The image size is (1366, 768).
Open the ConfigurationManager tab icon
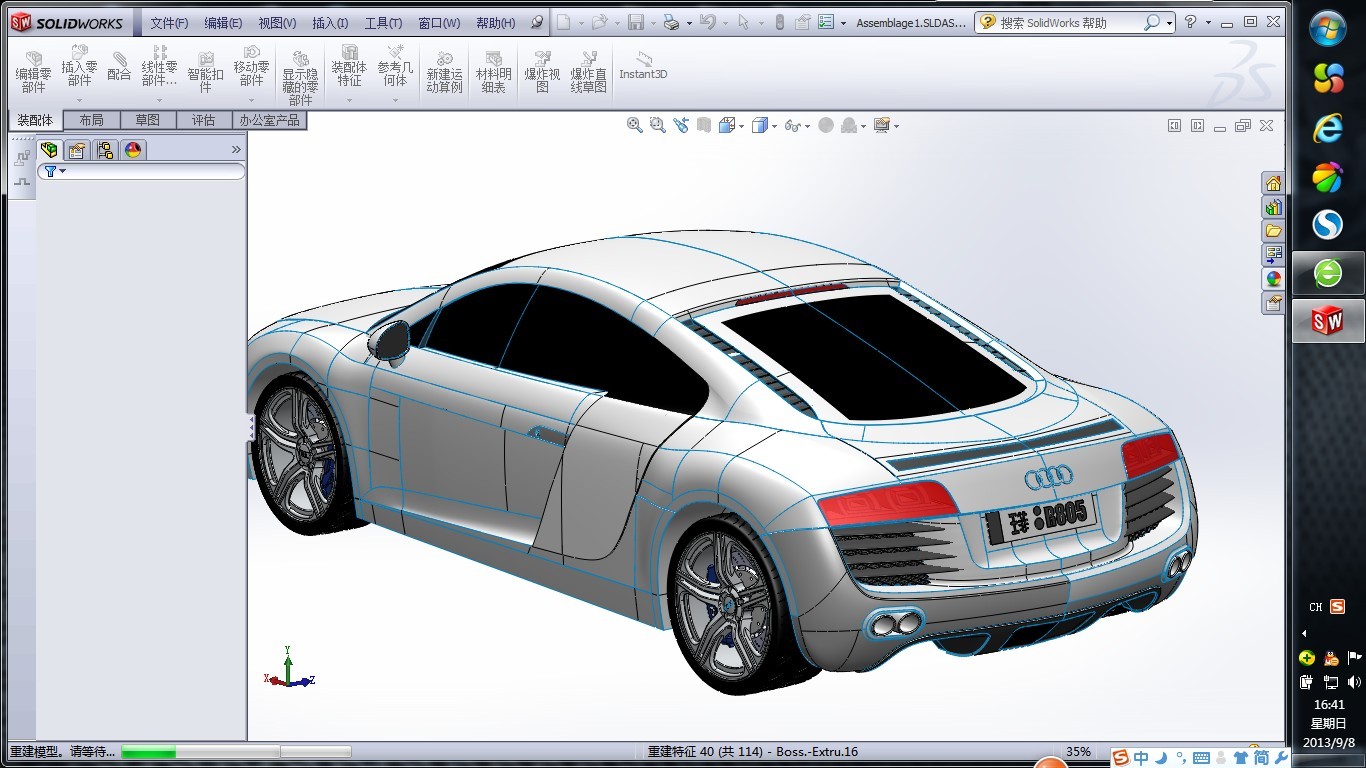pos(105,150)
